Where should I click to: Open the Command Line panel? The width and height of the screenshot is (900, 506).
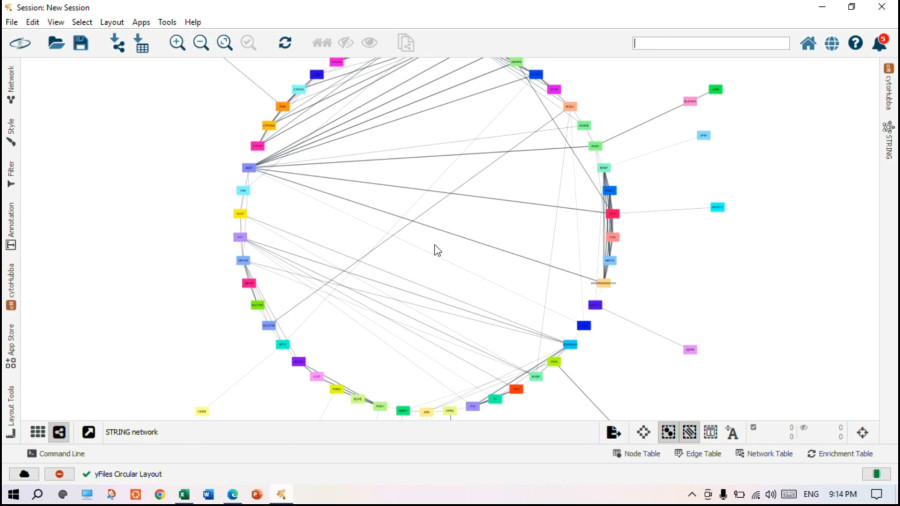coord(56,453)
